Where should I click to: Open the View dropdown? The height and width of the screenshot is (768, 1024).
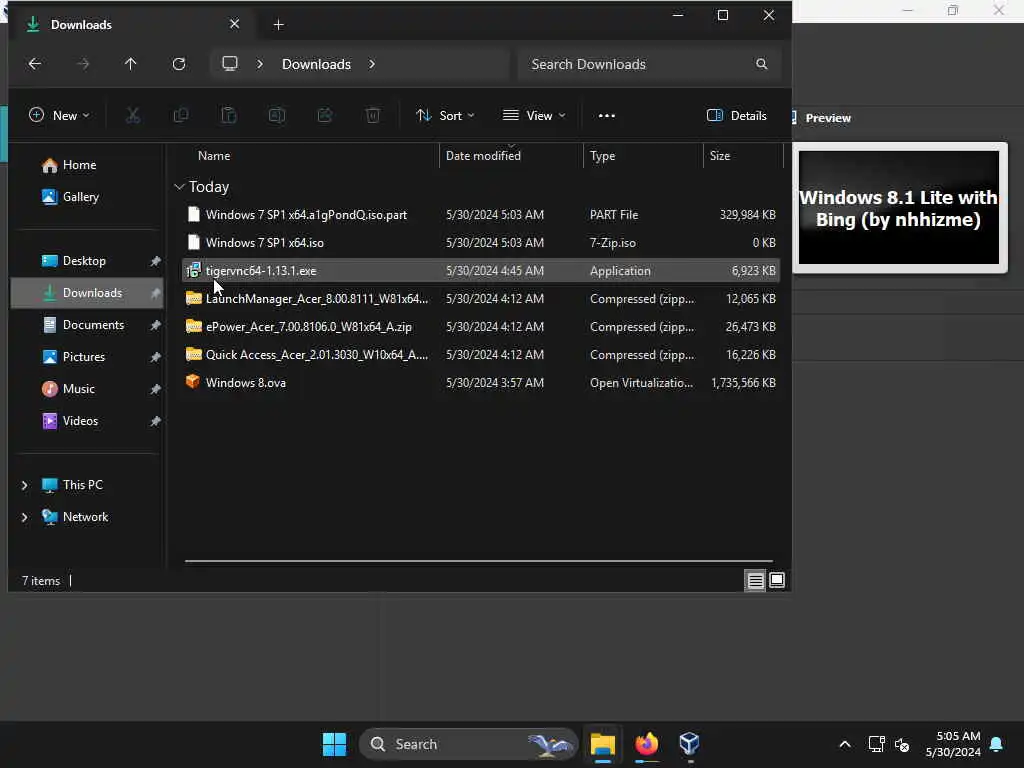click(x=534, y=116)
